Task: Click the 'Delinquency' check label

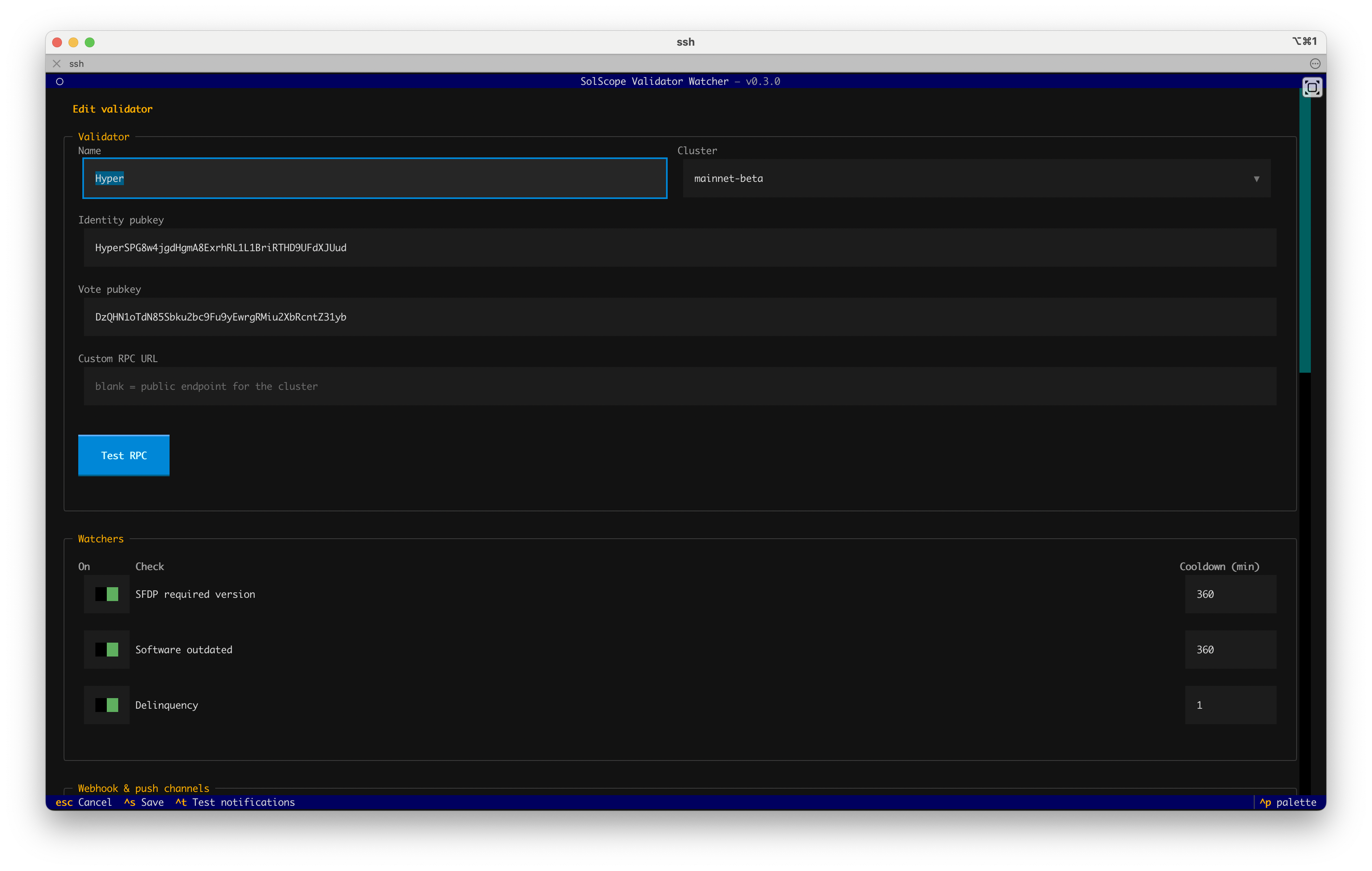Action: pyautogui.click(x=166, y=705)
